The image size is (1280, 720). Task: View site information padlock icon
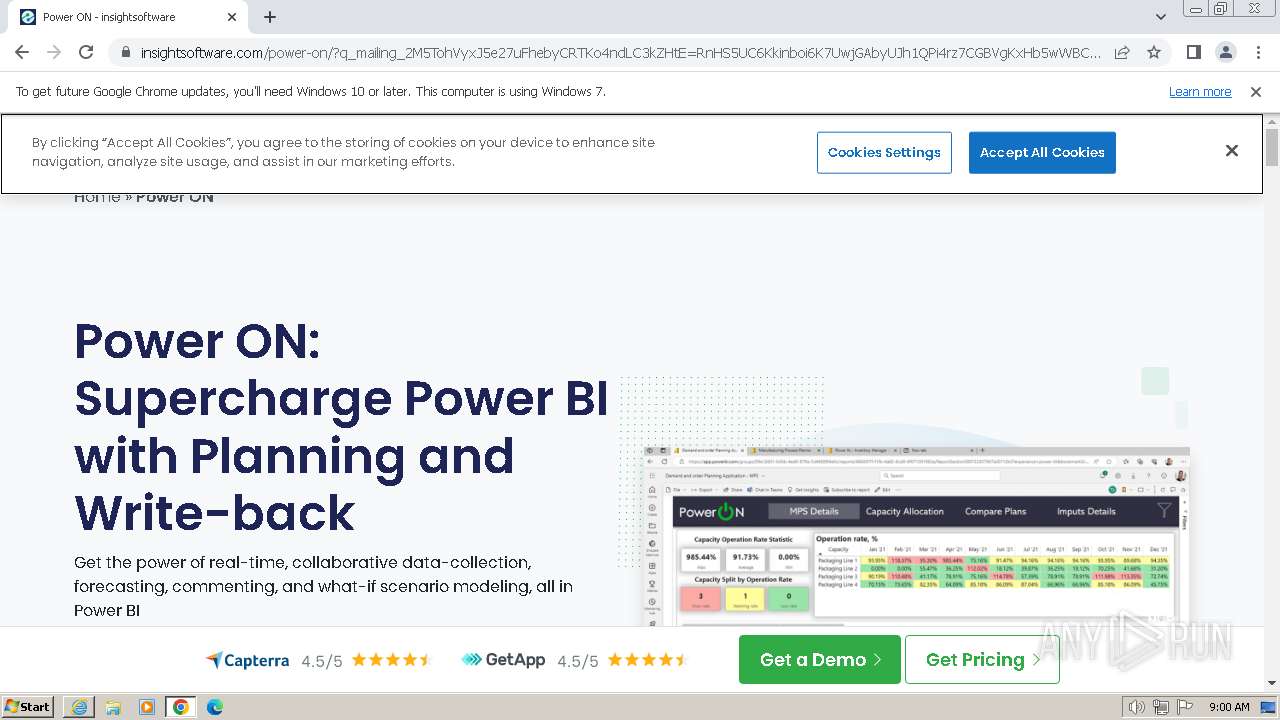click(125, 52)
